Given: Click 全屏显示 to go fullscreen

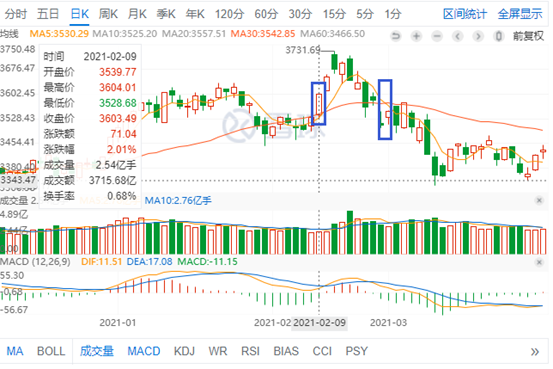Looking at the screenshot, I should [x=520, y=14].
